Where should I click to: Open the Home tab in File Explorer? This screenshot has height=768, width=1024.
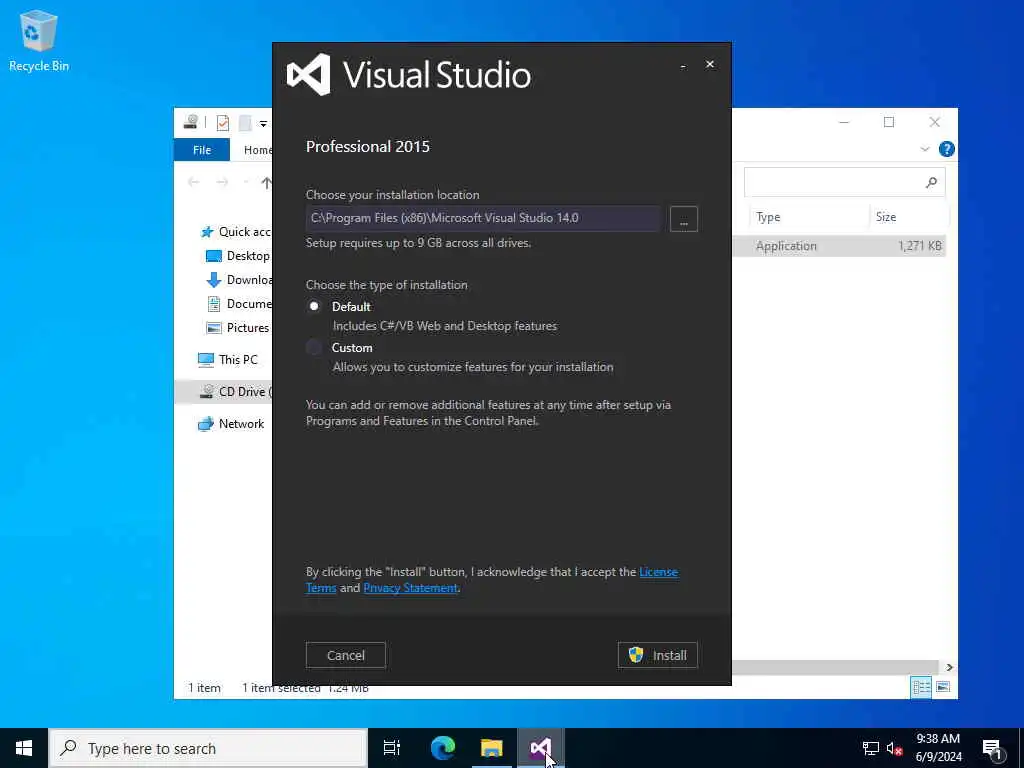(258, 150)
